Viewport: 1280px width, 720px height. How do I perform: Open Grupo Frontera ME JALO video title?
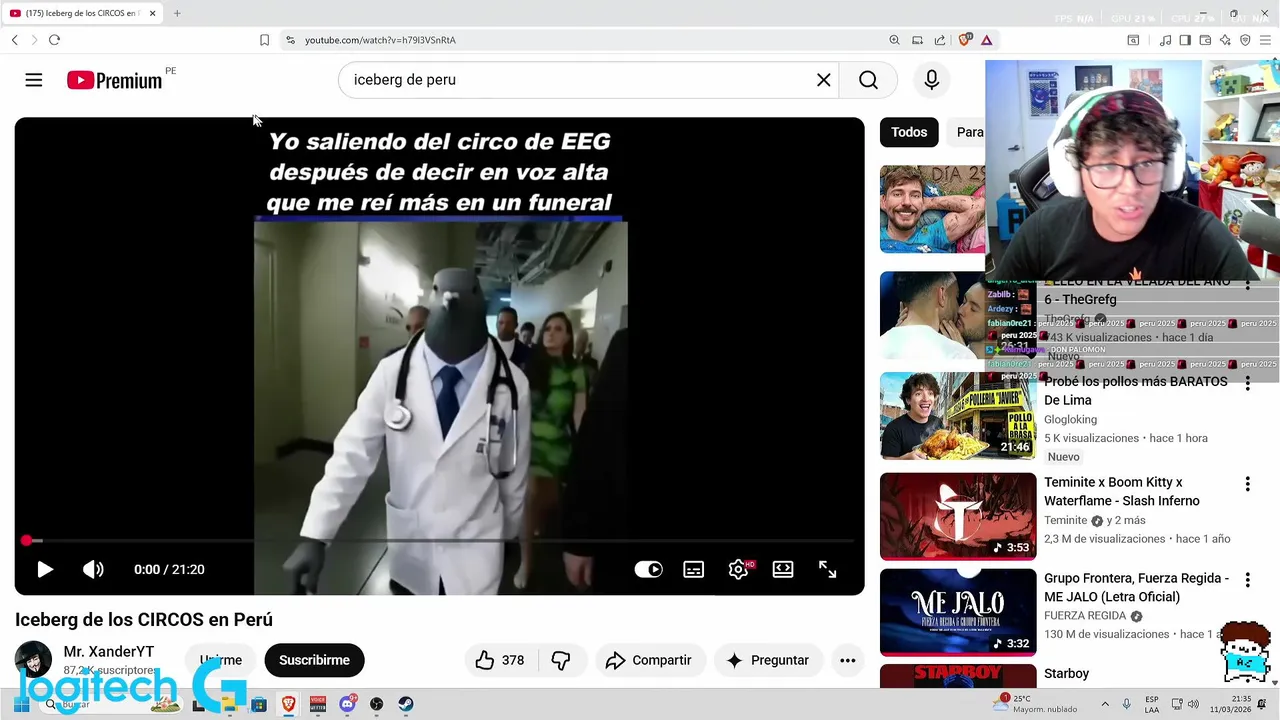tap(1137, 587)
